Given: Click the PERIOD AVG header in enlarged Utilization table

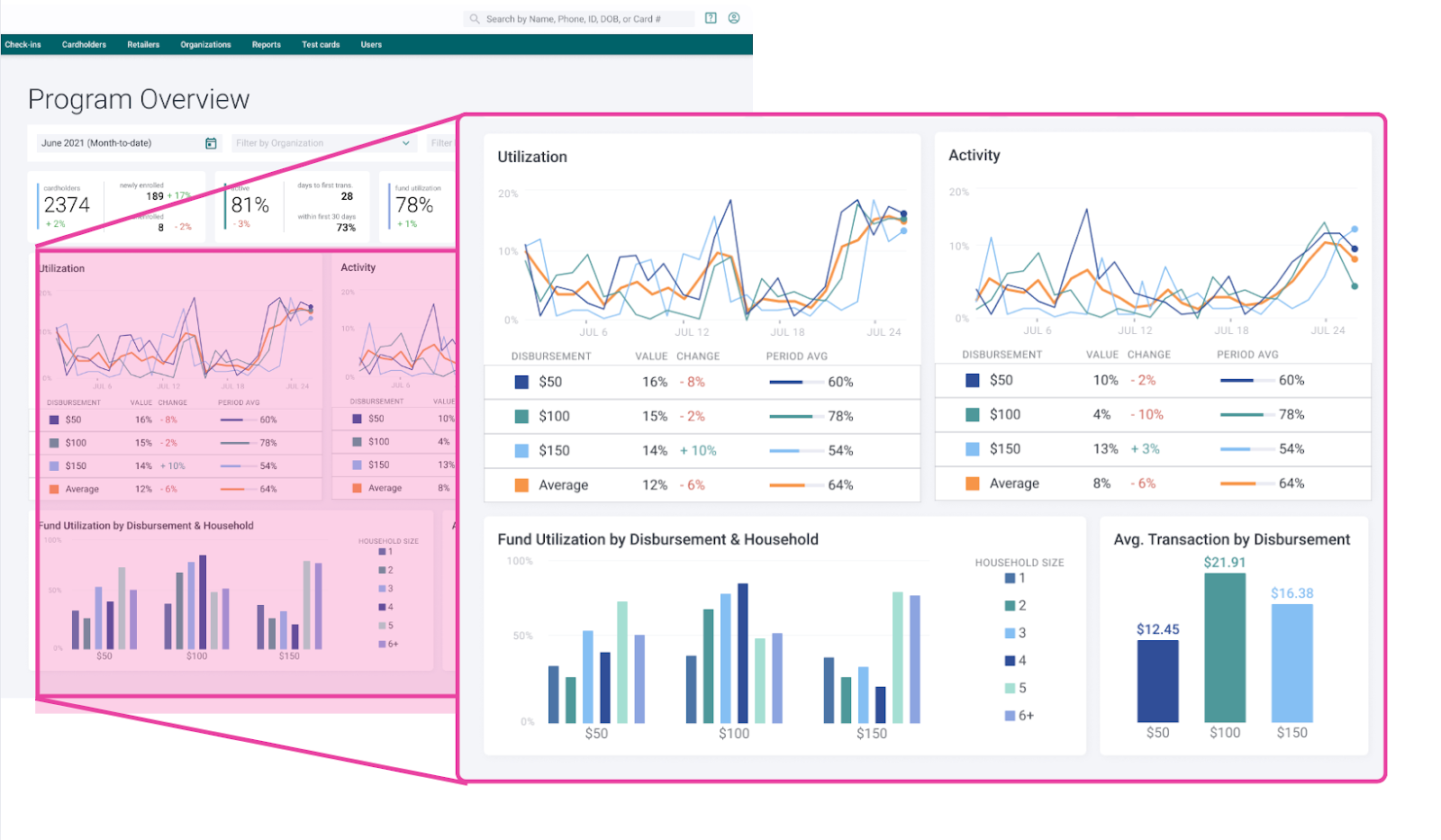Looking at the screenshot, I should (797, 357).
